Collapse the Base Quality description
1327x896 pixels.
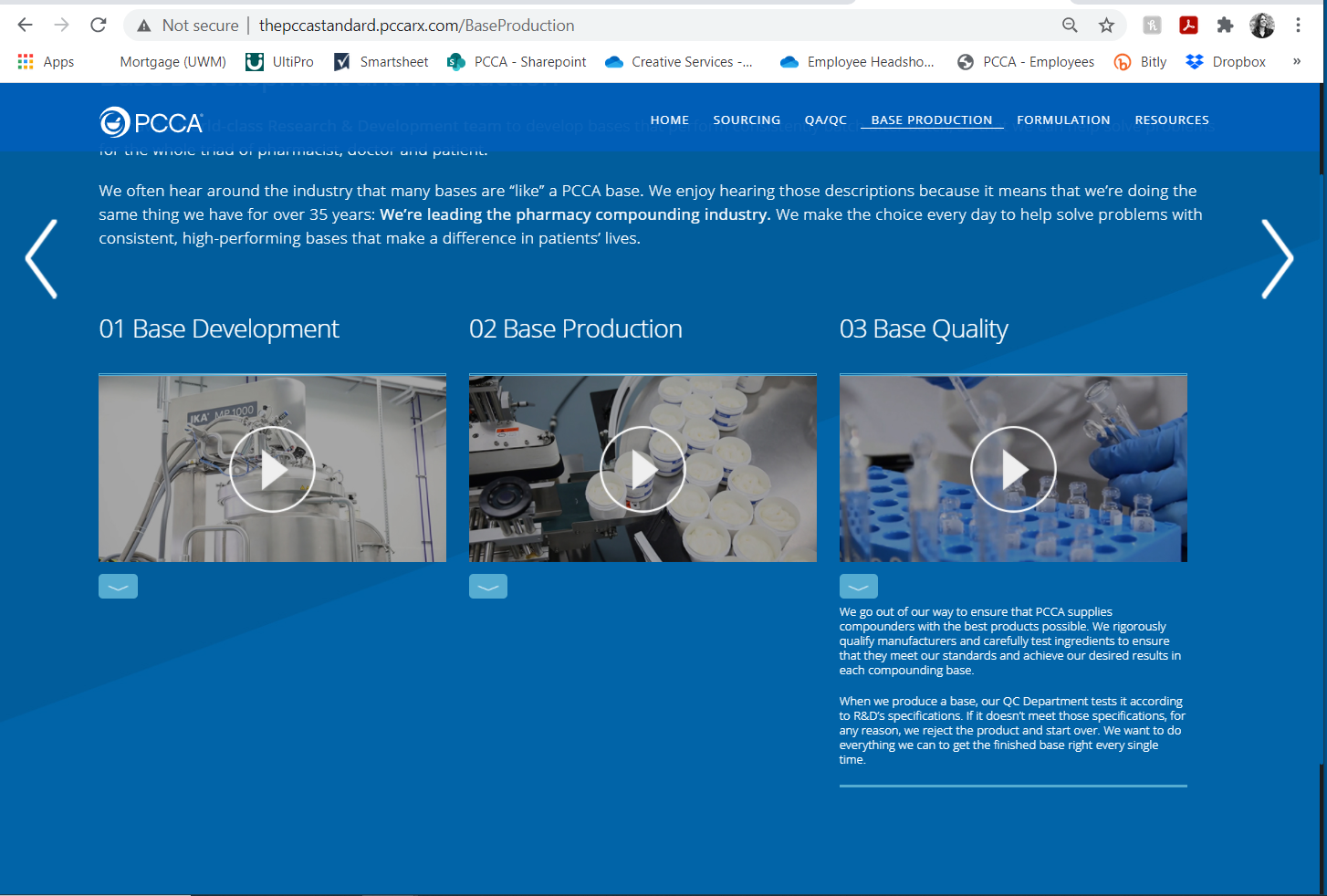[x=859, y=587]
